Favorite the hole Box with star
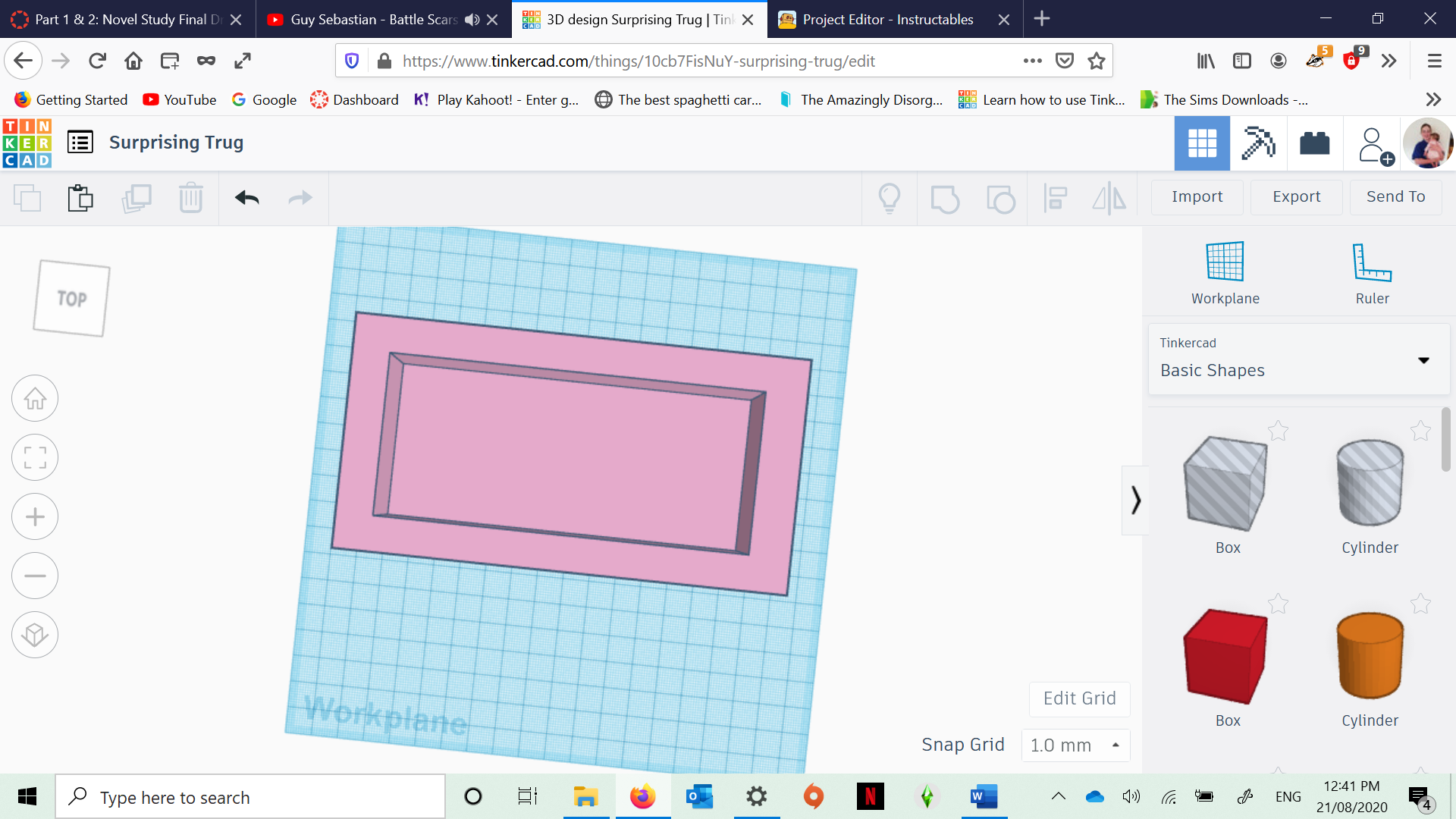Viewport: 1456px width, 819px height. [x=1279, y=431]
